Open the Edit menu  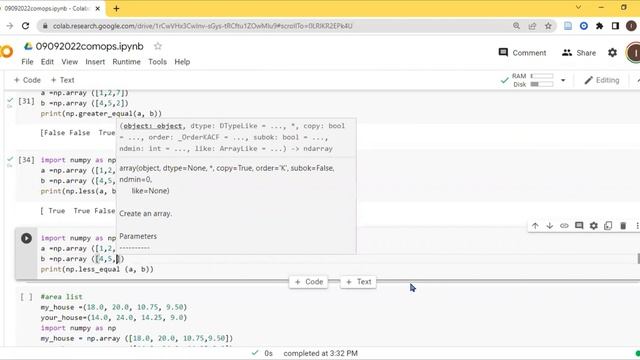[47, 62]
